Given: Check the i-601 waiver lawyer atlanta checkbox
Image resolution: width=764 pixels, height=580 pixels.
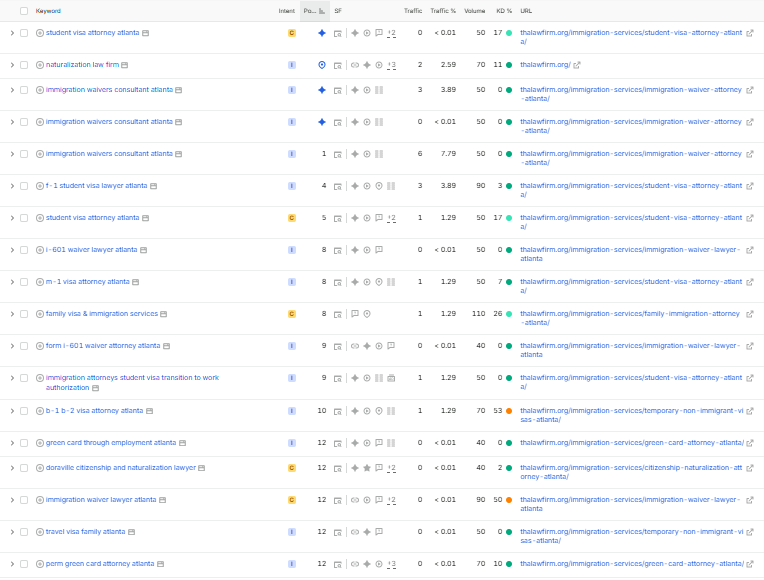Looking at the screenshot, I should point(24,250).
